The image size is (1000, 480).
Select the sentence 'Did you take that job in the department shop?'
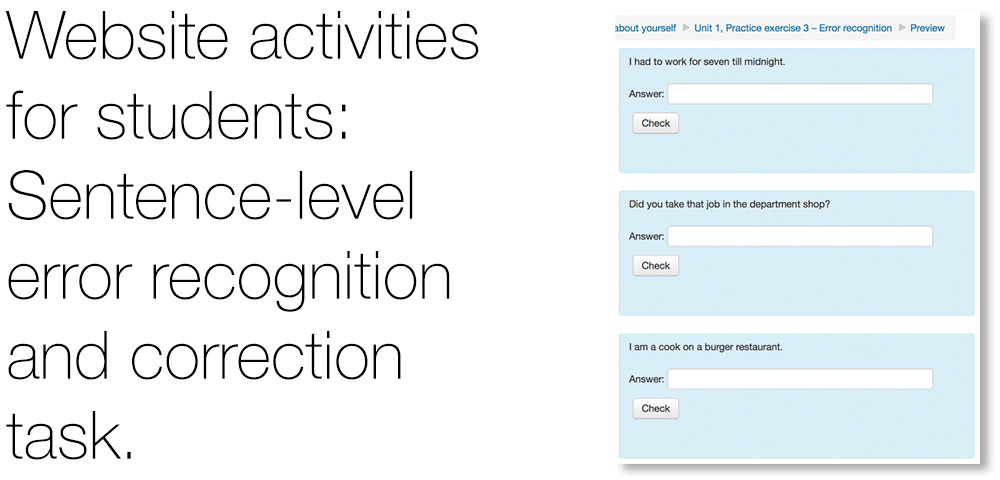[x=730, y=205]
